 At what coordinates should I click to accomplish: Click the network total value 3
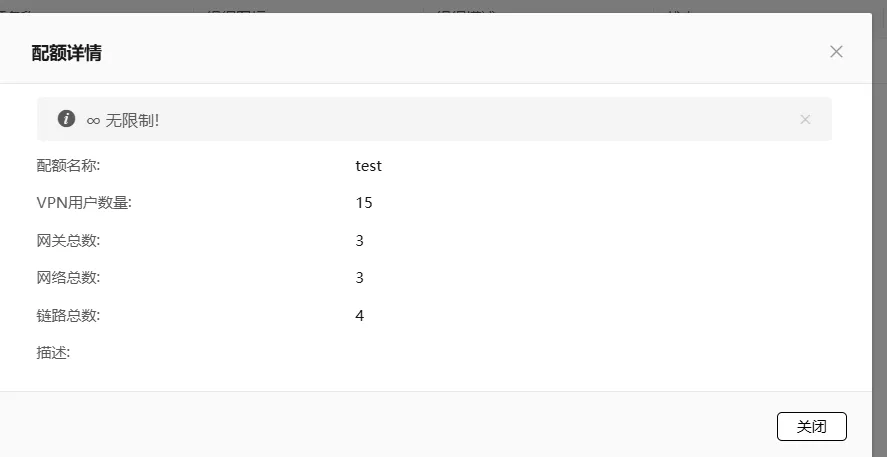(x=359, y=277)
